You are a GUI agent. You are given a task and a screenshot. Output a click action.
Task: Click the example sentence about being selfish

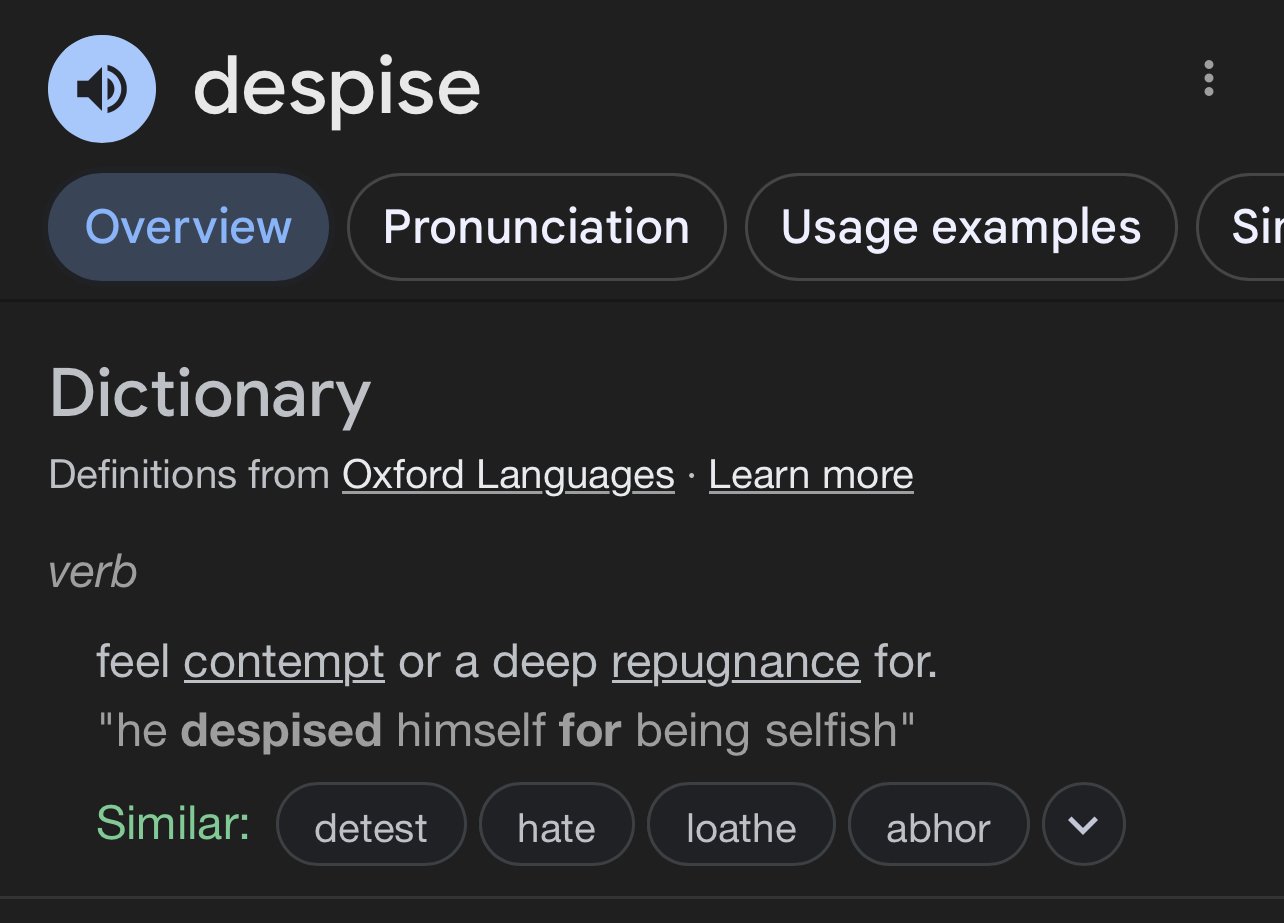pyautogui.click(x=506, y=731)
